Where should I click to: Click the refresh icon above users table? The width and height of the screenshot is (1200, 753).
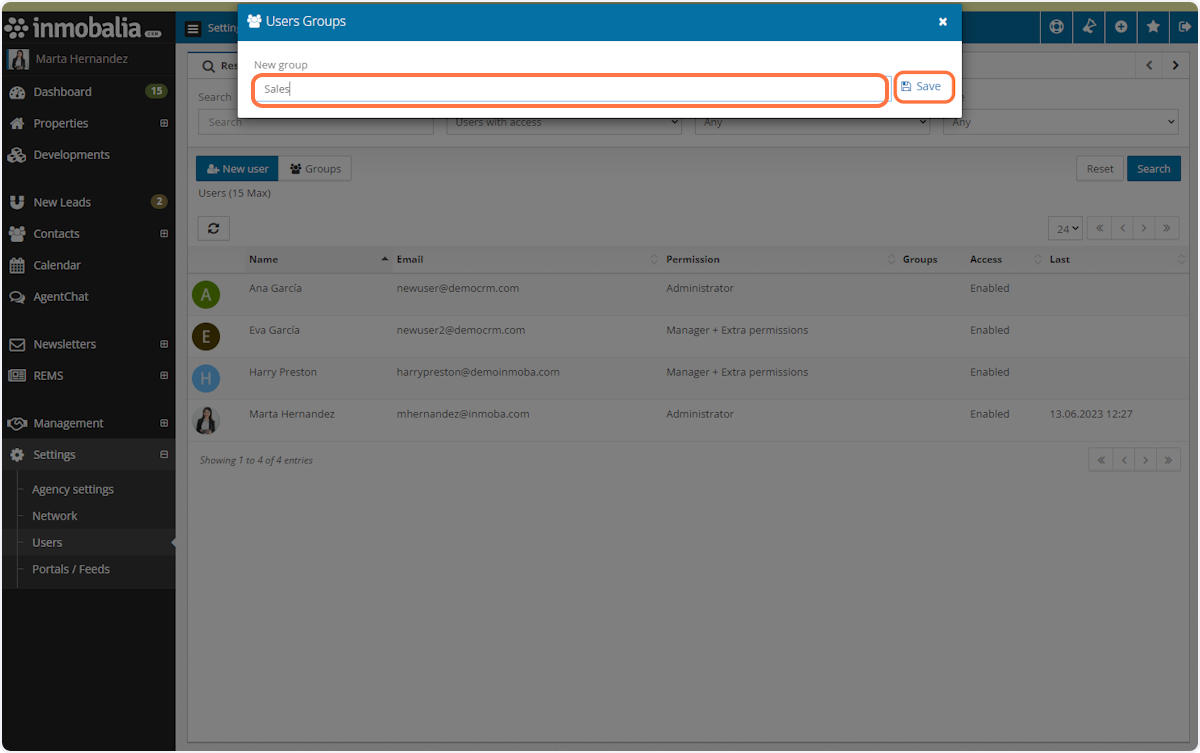pos(214,228)
